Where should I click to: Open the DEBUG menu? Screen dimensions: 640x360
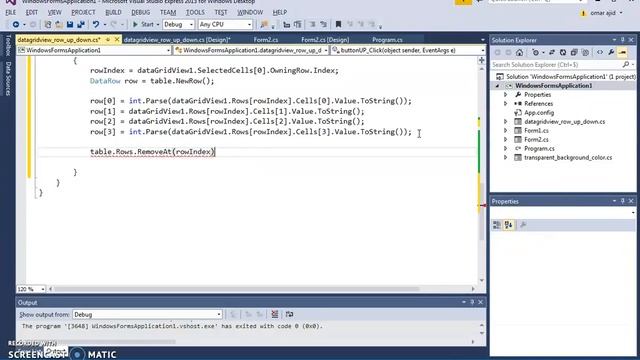click(x=140, y=13)
